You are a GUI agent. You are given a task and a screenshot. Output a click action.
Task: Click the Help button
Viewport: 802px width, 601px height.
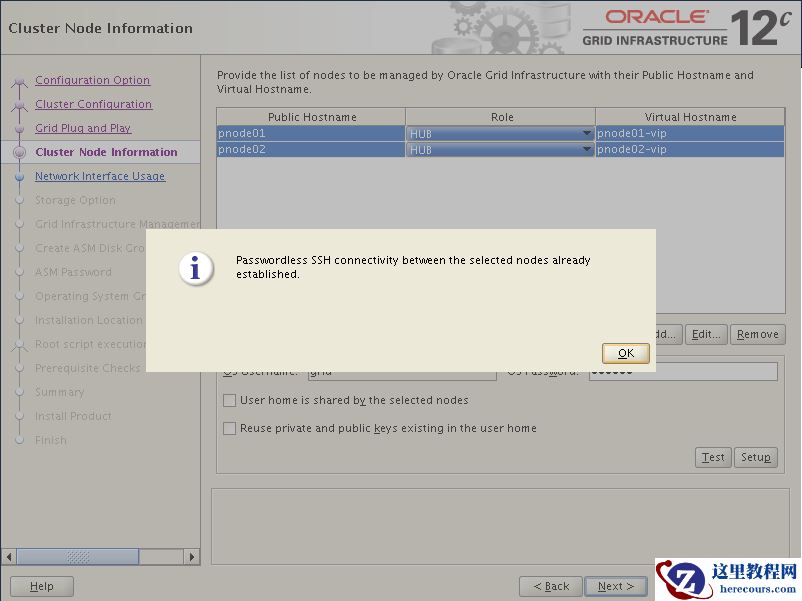[x=41, y=586]
